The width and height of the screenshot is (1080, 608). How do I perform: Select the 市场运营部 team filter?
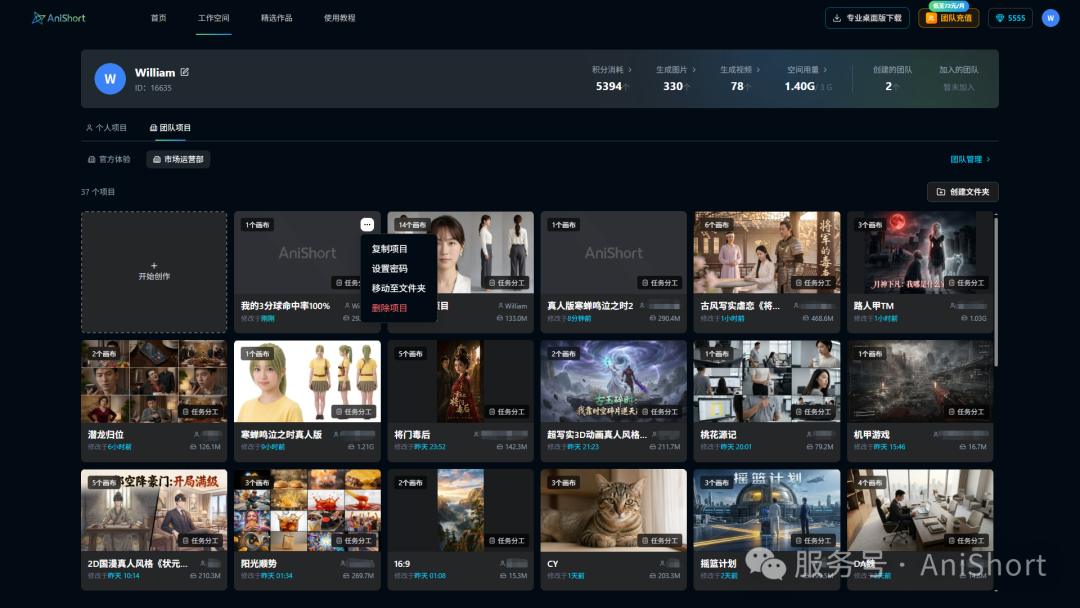[x=178, y=159]
